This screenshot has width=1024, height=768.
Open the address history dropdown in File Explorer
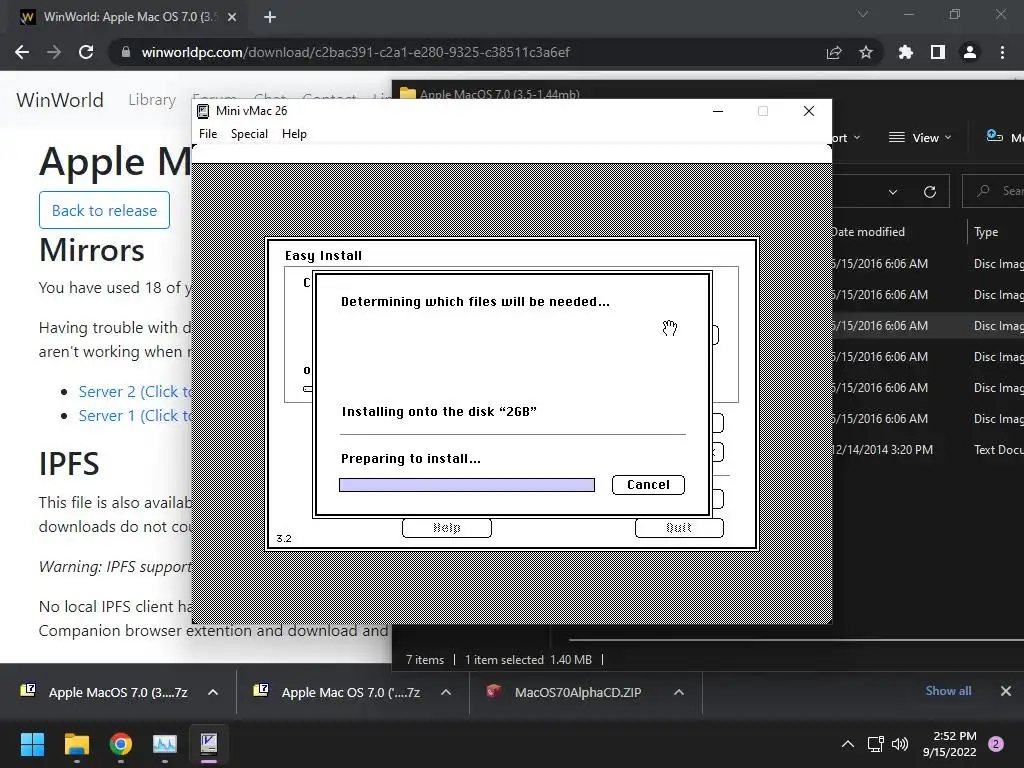coord(893,192)
